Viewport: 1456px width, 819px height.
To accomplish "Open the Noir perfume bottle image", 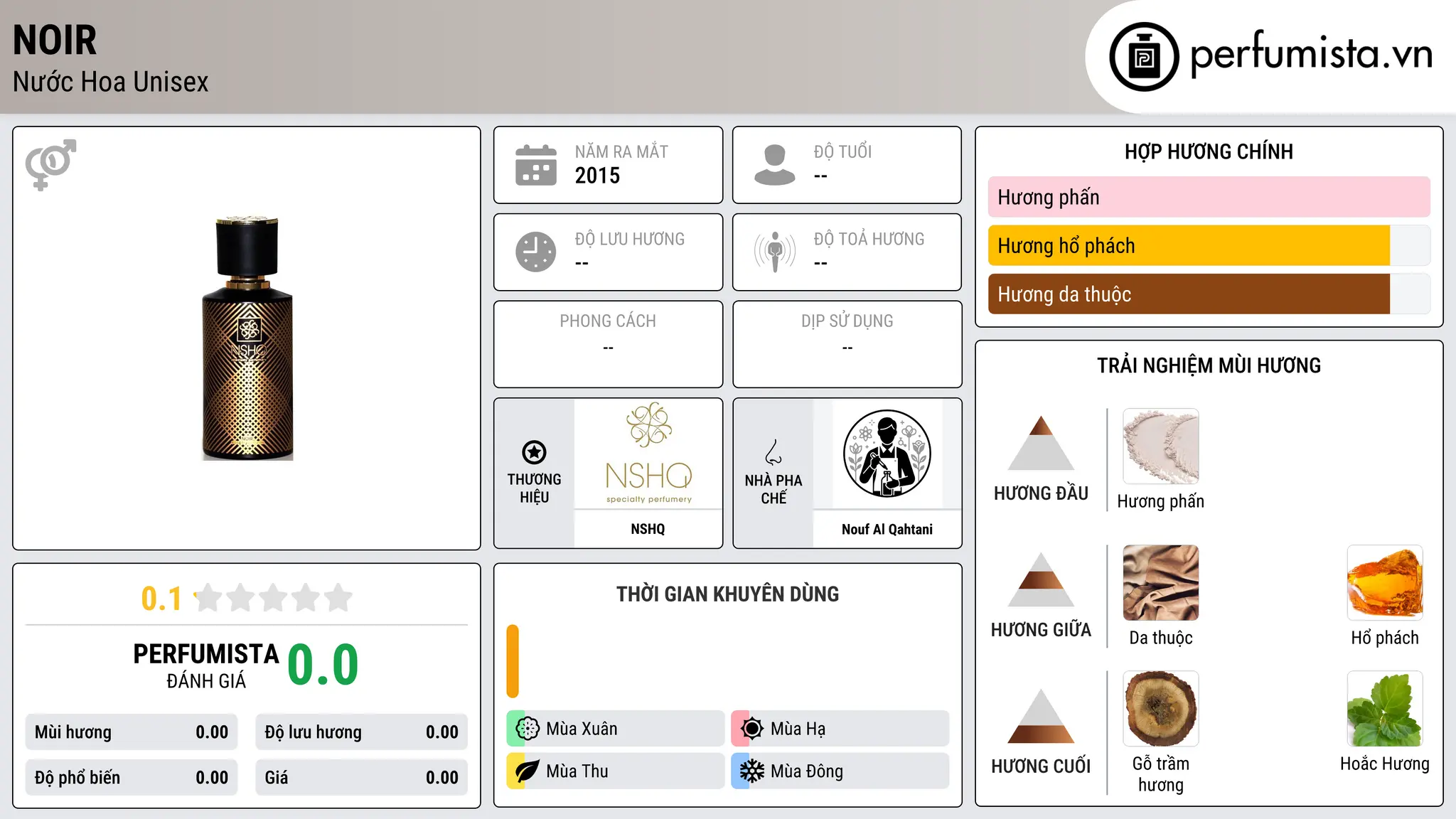I will pyautogui.click(x=247, y=338).
